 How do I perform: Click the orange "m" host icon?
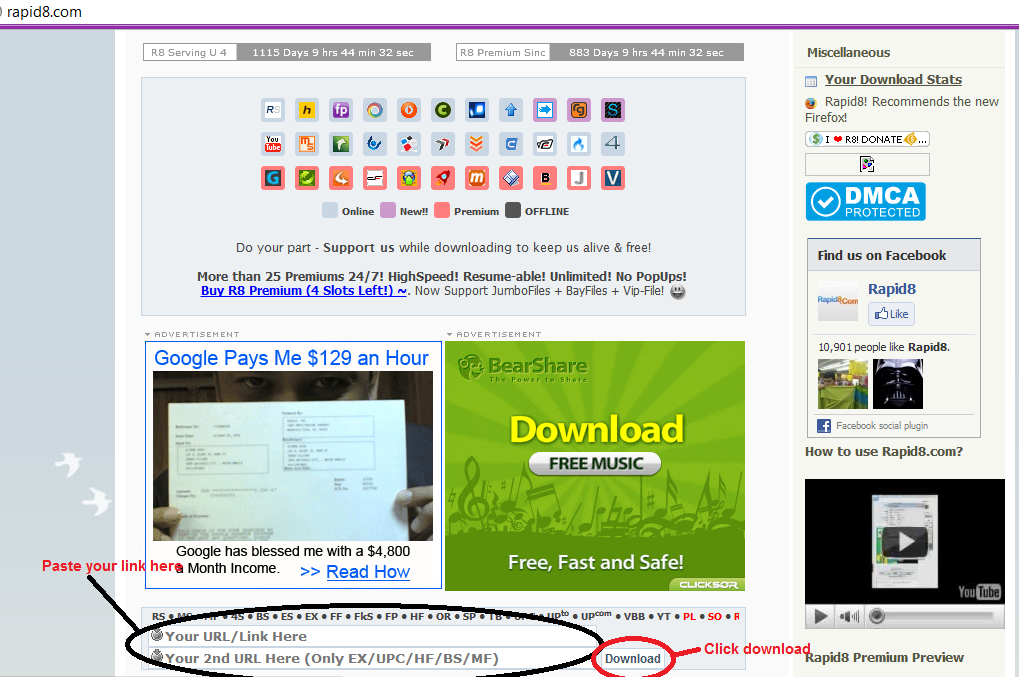tap(477, 178)
